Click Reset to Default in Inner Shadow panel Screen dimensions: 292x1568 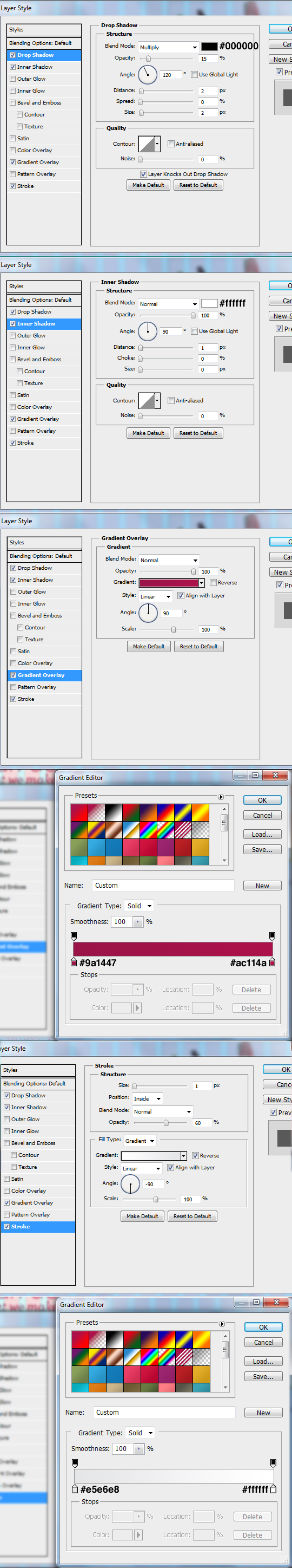(x=198, y=433)
